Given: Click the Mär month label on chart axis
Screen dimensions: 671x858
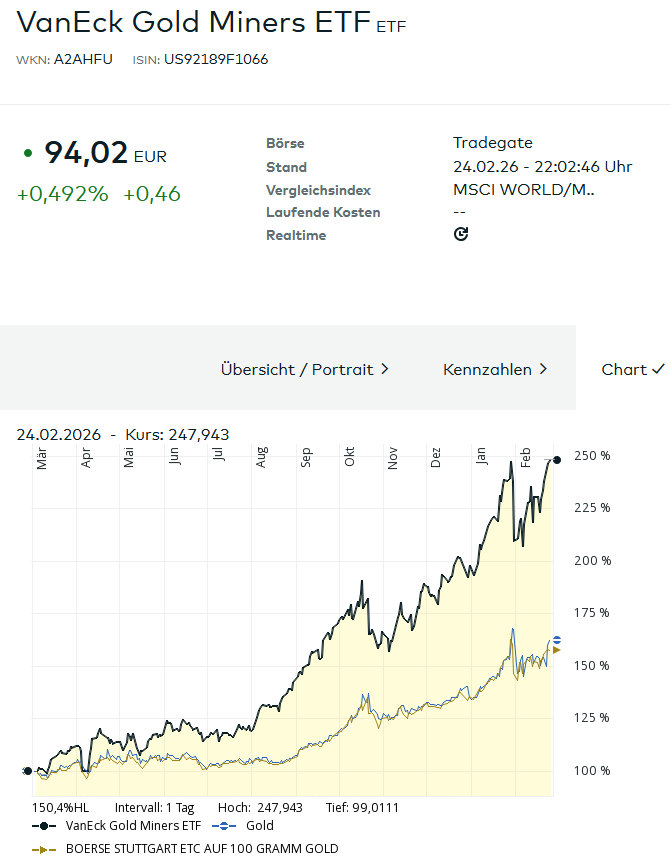Looking at the screenshot, I should point(41,459).
